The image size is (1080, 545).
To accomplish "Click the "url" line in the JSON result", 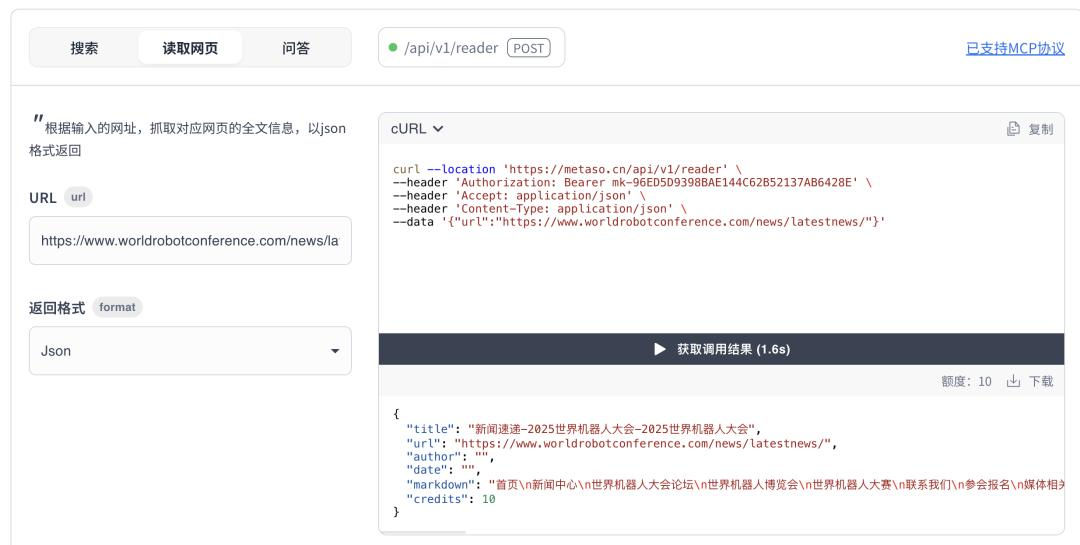I will click(x=621, y=443).
